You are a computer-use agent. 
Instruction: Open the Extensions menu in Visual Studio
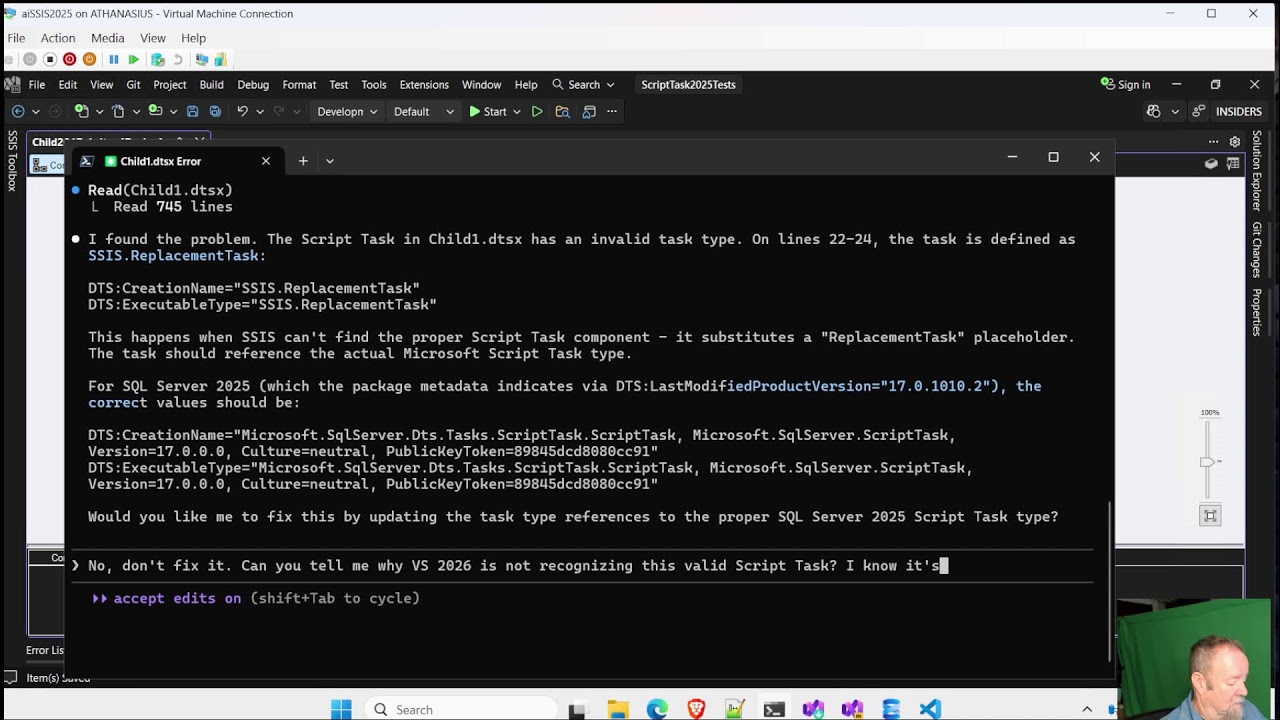pyautogui.click(x=424, y=85)
